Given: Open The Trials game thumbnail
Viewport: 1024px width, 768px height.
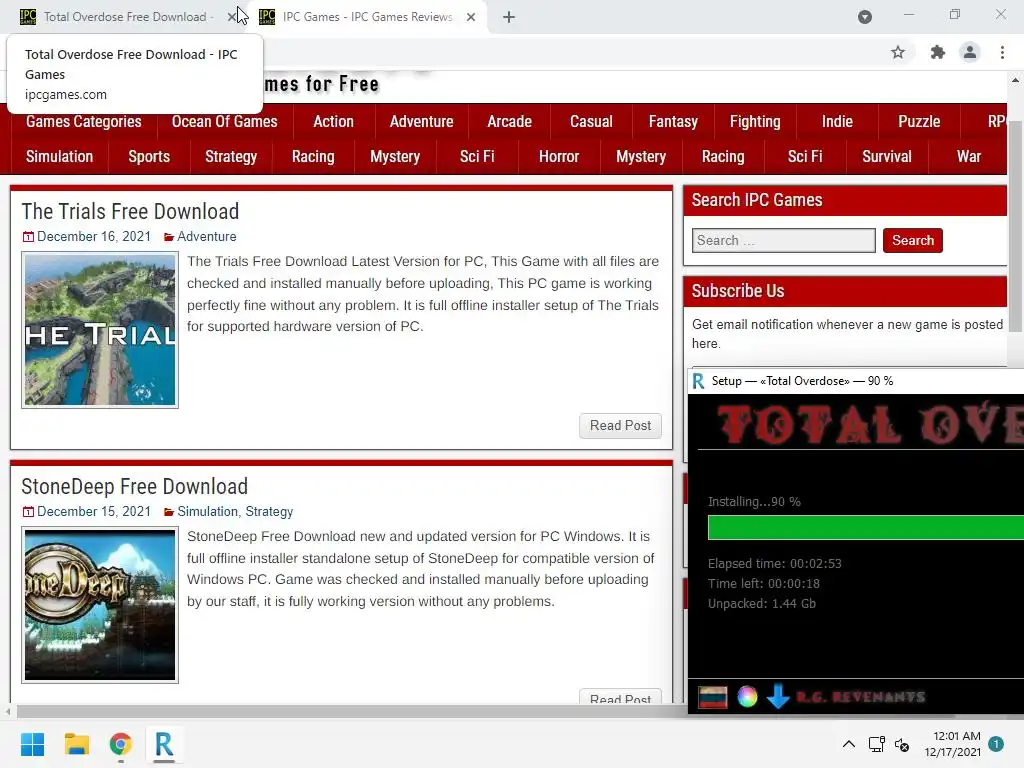Looking at the screenshot, I should pyautogui.click(x=100, y=330).
